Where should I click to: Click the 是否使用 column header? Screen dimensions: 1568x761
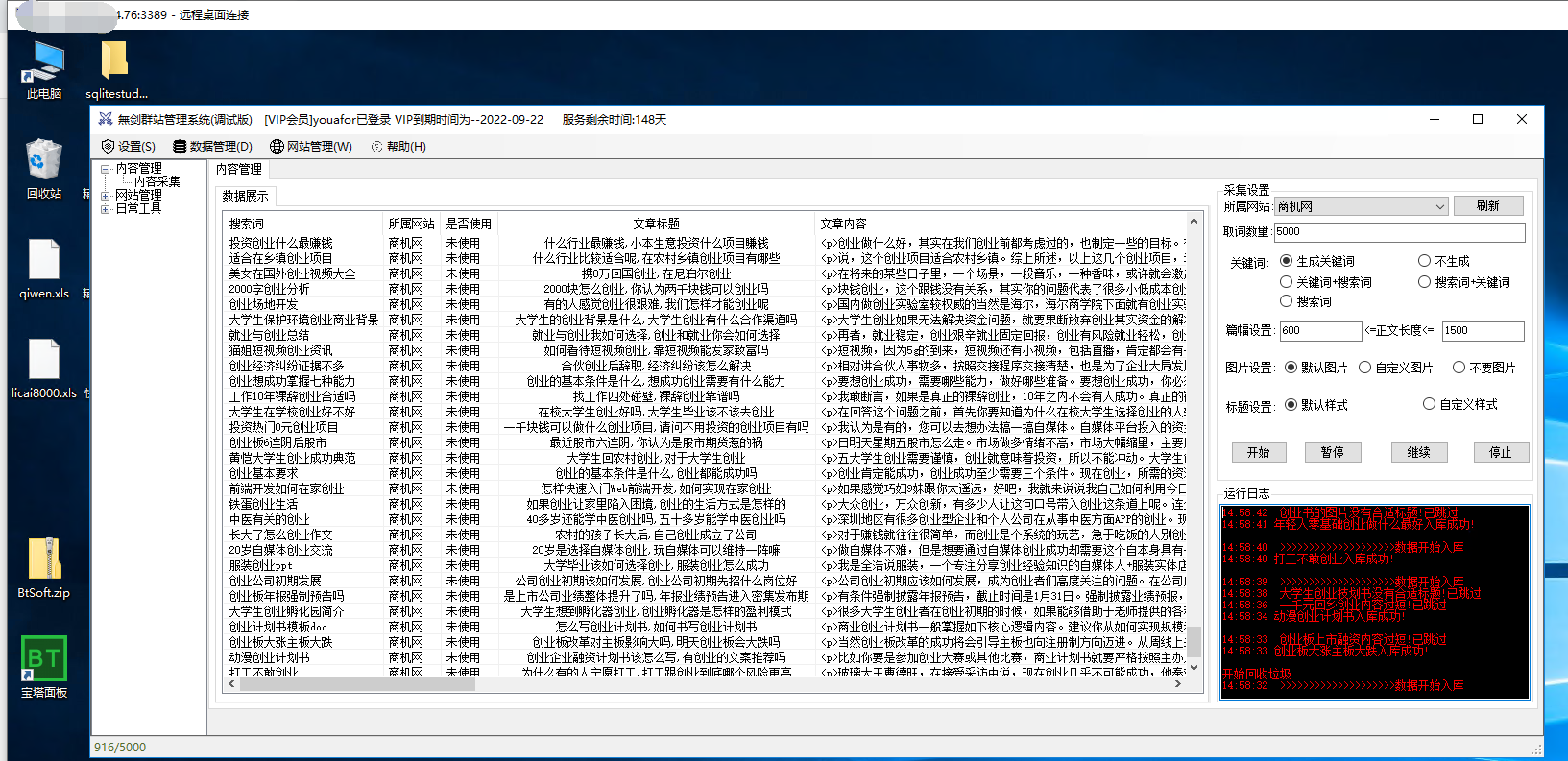point(469,224)
